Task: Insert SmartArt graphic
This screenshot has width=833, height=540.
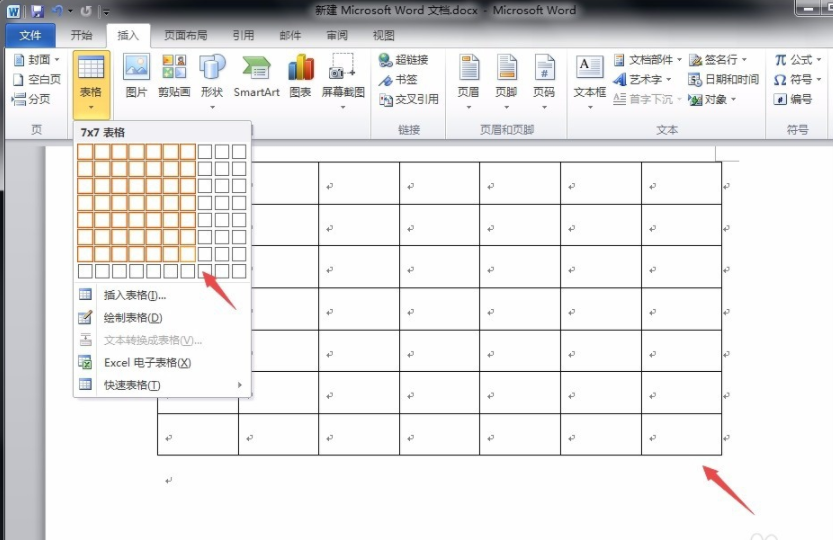Action: tap(257, 75)
